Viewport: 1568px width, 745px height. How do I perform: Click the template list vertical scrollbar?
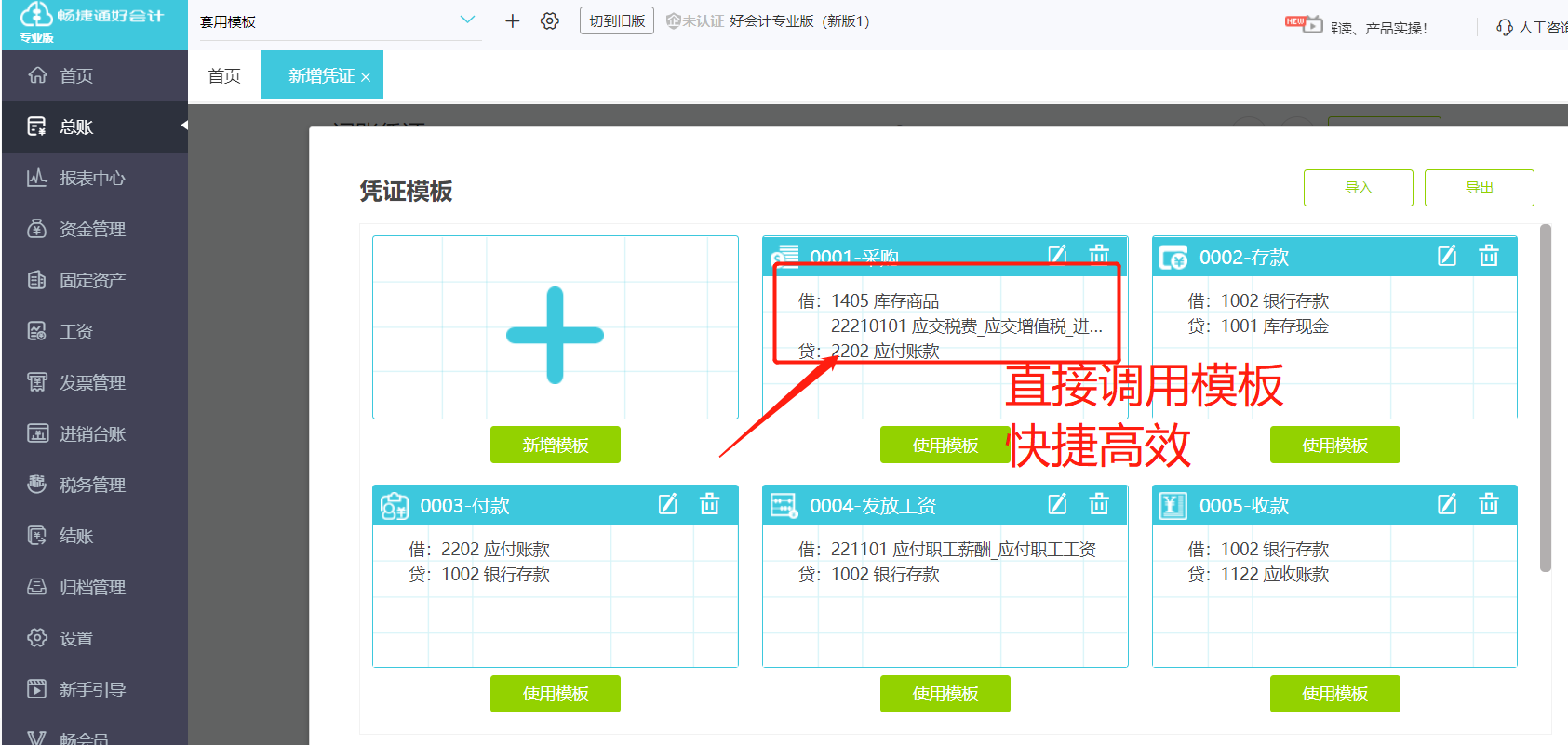tap(1546, 398)
